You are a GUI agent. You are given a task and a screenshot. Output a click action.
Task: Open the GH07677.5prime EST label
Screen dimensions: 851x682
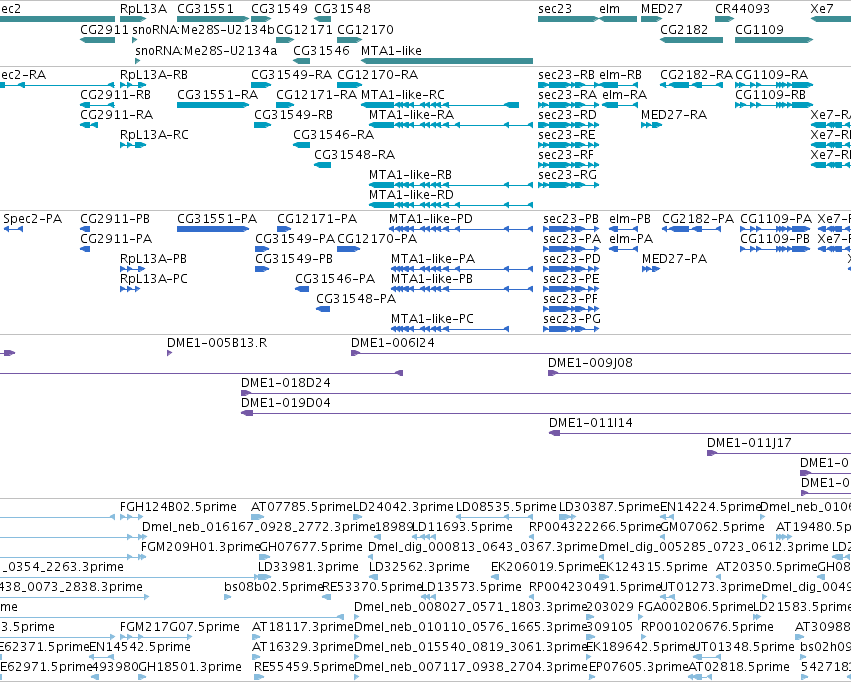[311, 546]
